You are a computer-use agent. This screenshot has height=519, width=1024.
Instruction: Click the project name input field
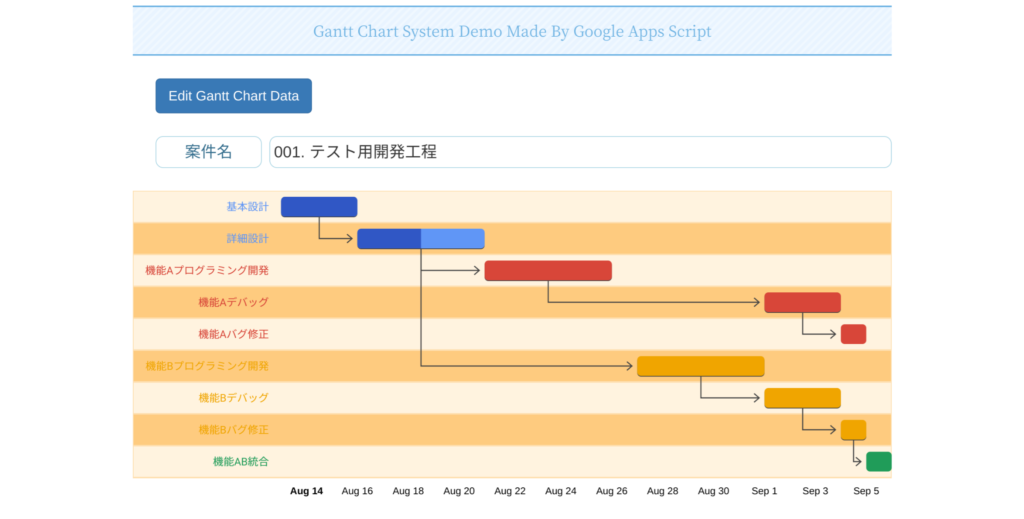580,152
